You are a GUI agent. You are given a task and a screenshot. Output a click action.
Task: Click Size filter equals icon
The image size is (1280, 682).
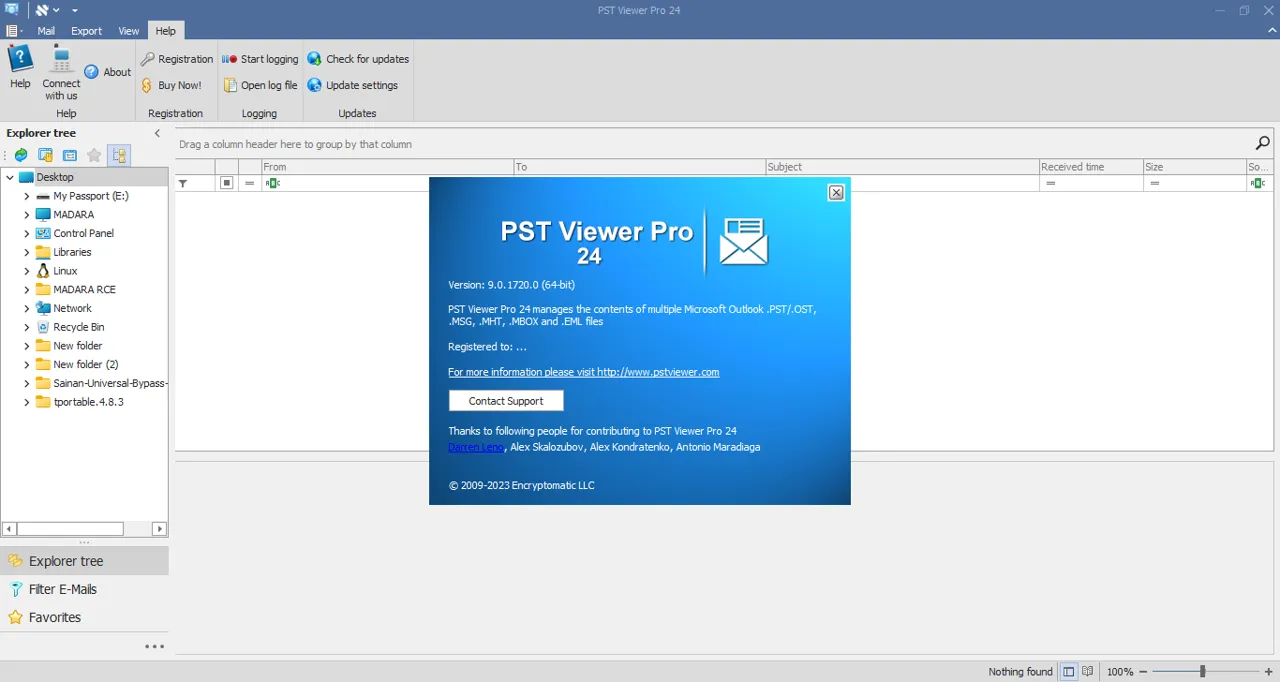click(x=1155, y=183)
